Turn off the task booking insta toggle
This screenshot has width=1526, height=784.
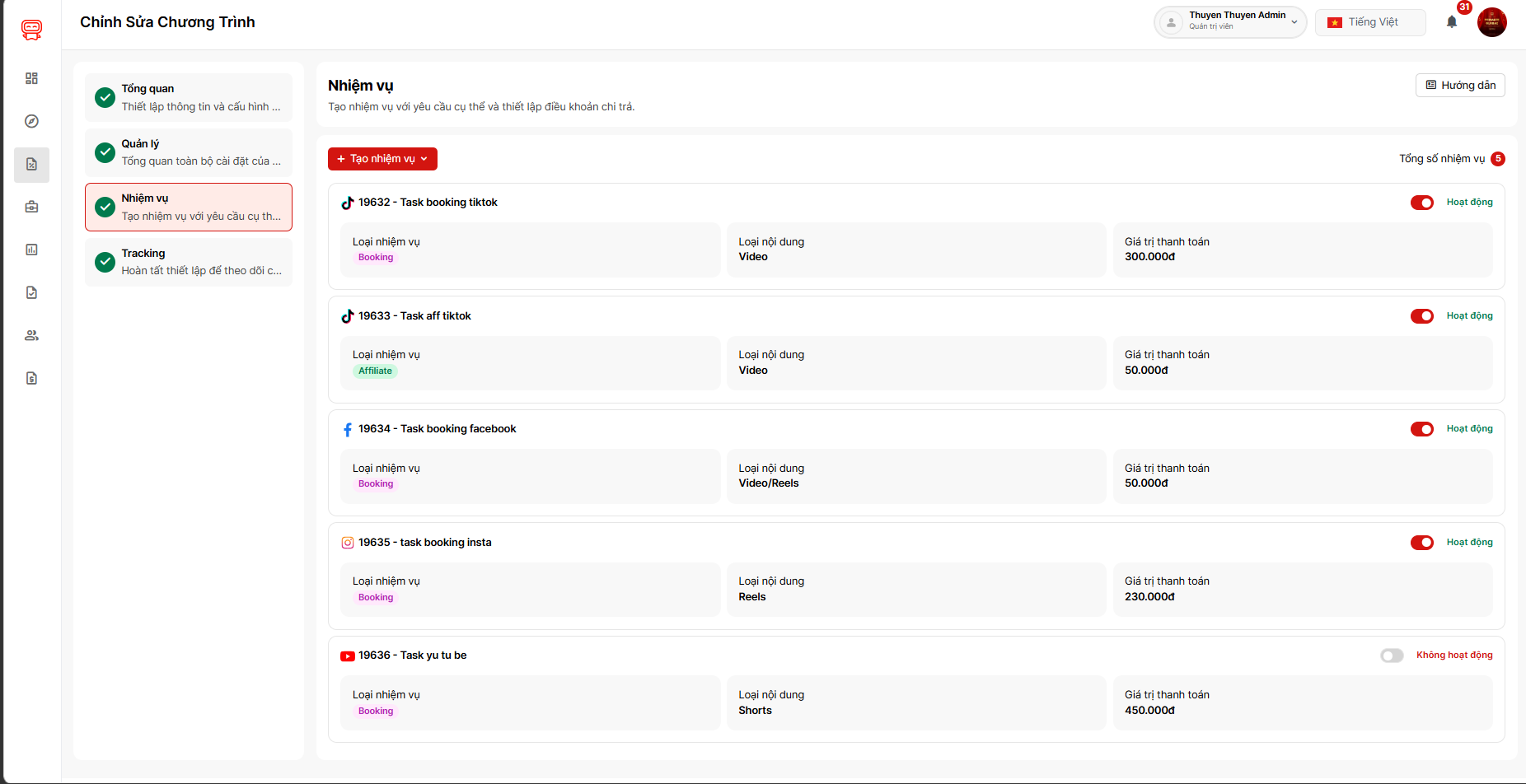coord(1421,543)
